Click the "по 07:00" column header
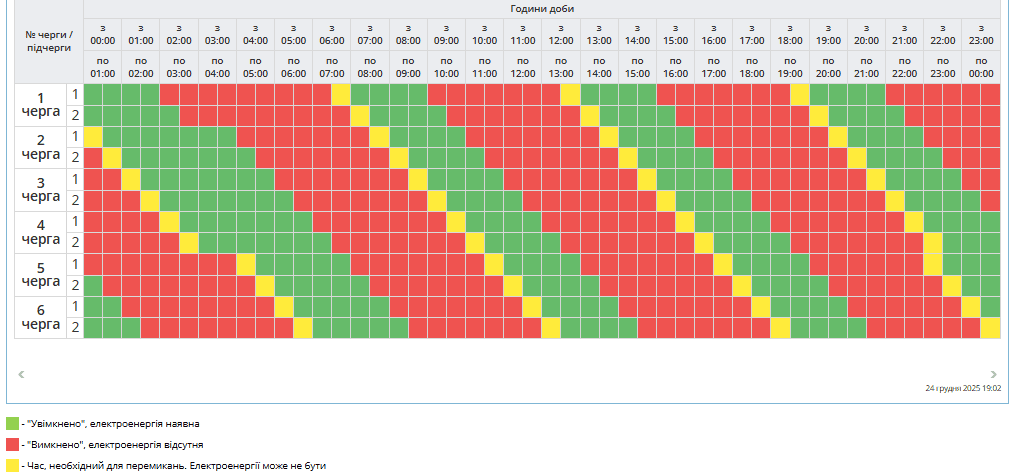This screenshot has height=476, width=1014. tap(332, 67)
